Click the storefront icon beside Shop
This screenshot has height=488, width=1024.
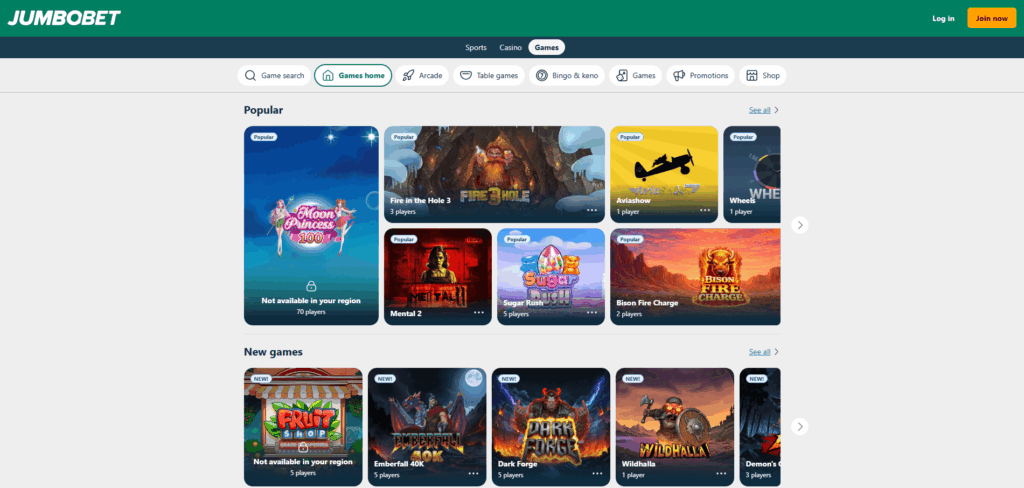752,76
